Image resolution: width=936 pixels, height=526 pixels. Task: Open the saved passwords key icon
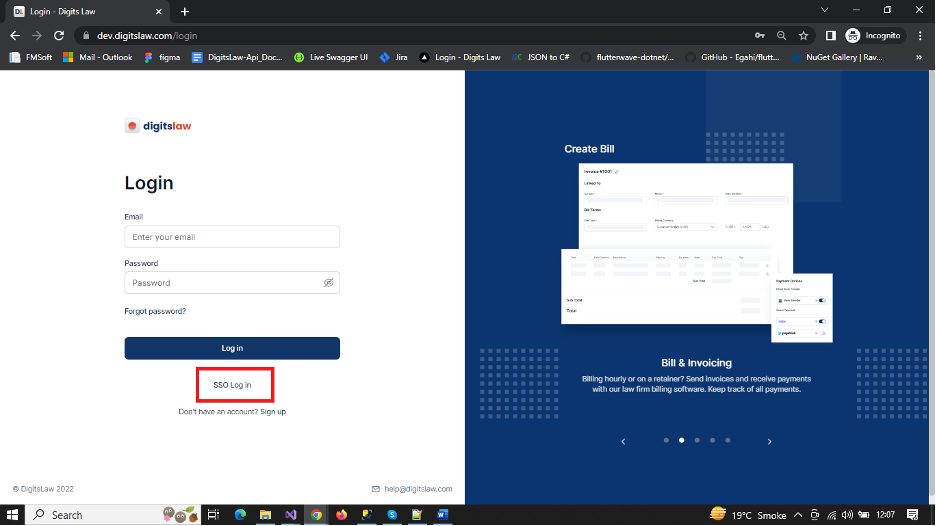758,35
